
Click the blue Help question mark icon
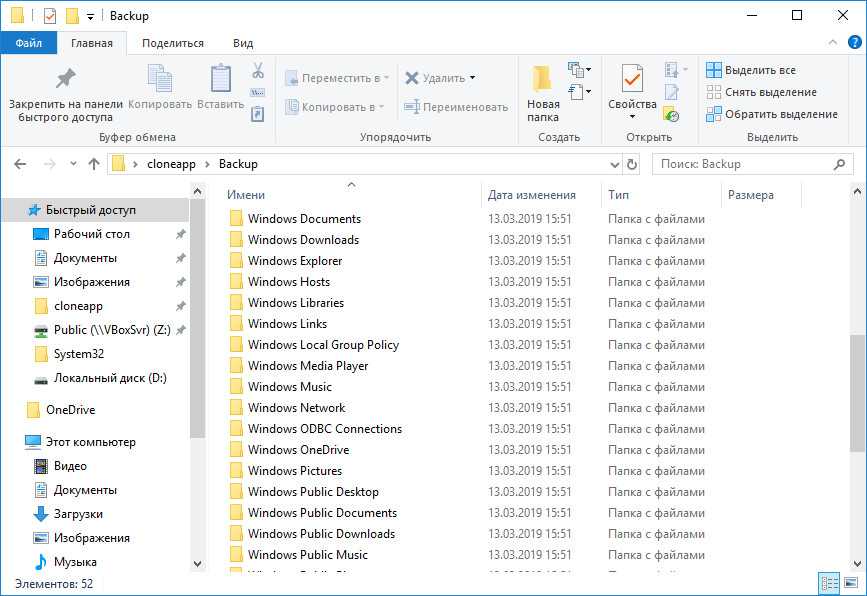(853, 43)
